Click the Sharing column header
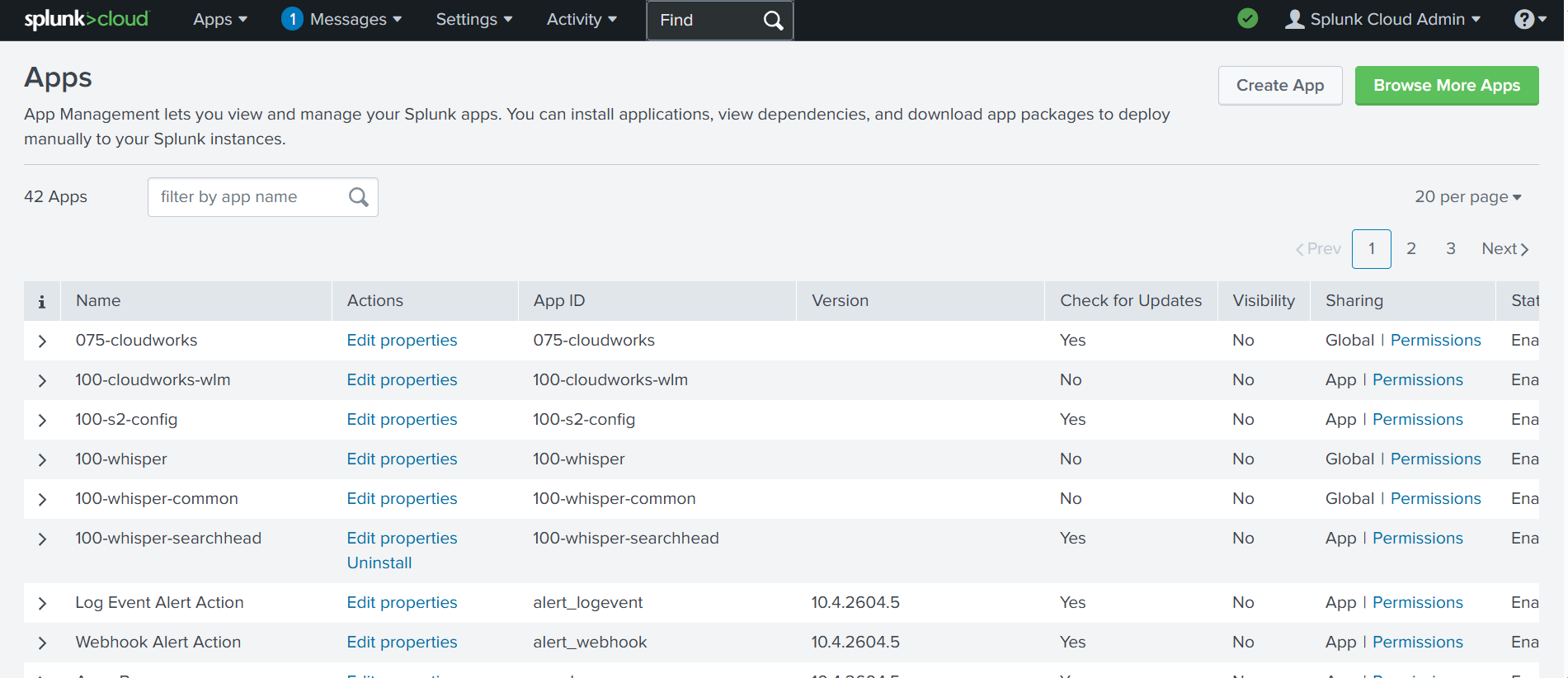 (x=1403, y=300)
